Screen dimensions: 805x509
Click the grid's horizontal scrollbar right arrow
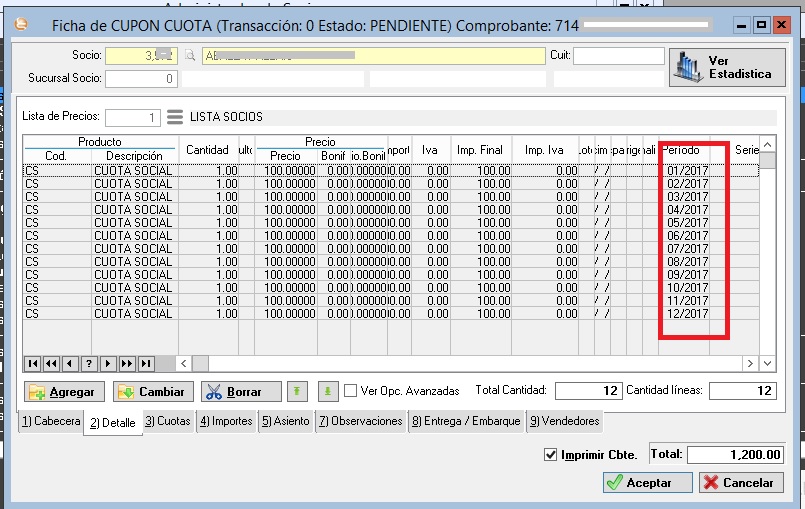coord(749,363)
